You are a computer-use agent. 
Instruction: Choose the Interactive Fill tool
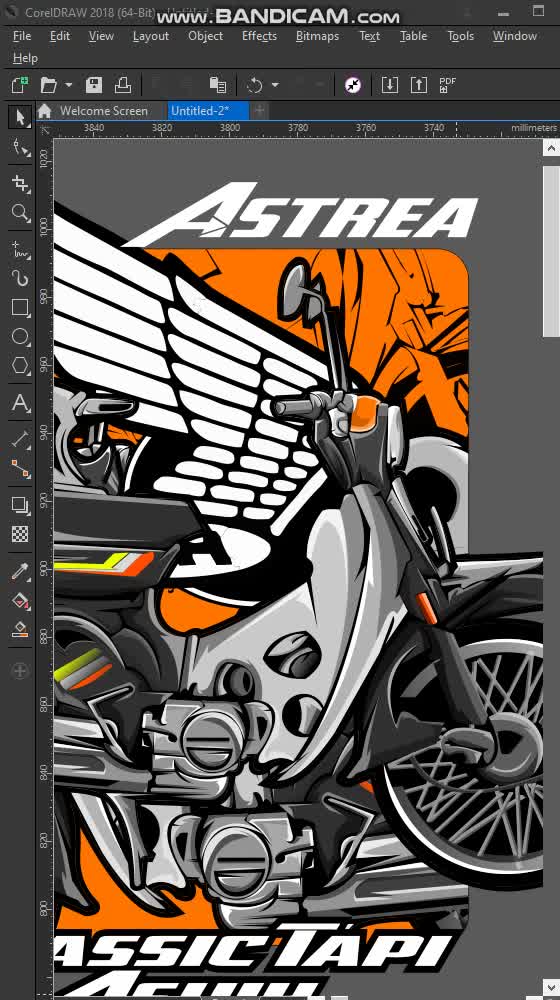[x=20, y=601]
